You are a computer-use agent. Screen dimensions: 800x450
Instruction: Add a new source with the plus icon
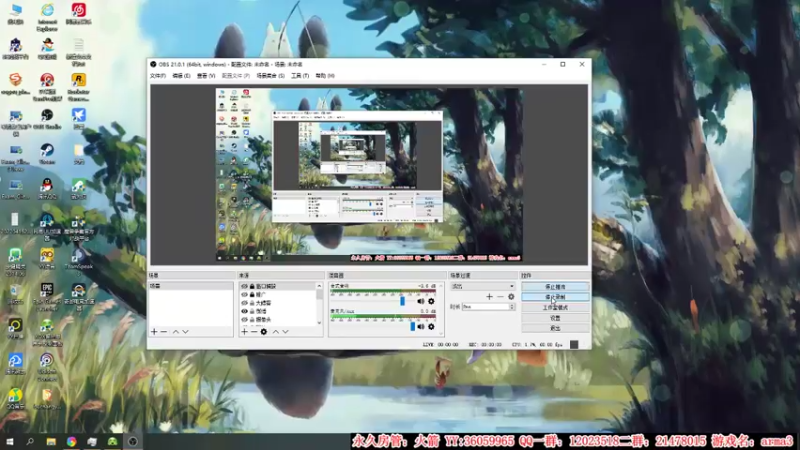click(x=244, y=332)
